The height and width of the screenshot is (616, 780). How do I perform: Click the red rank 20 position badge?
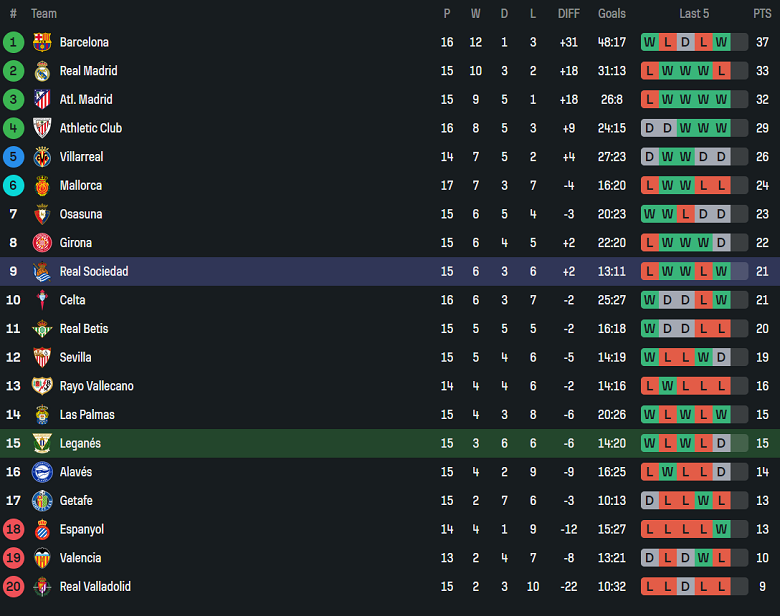[x=13, y=587]
